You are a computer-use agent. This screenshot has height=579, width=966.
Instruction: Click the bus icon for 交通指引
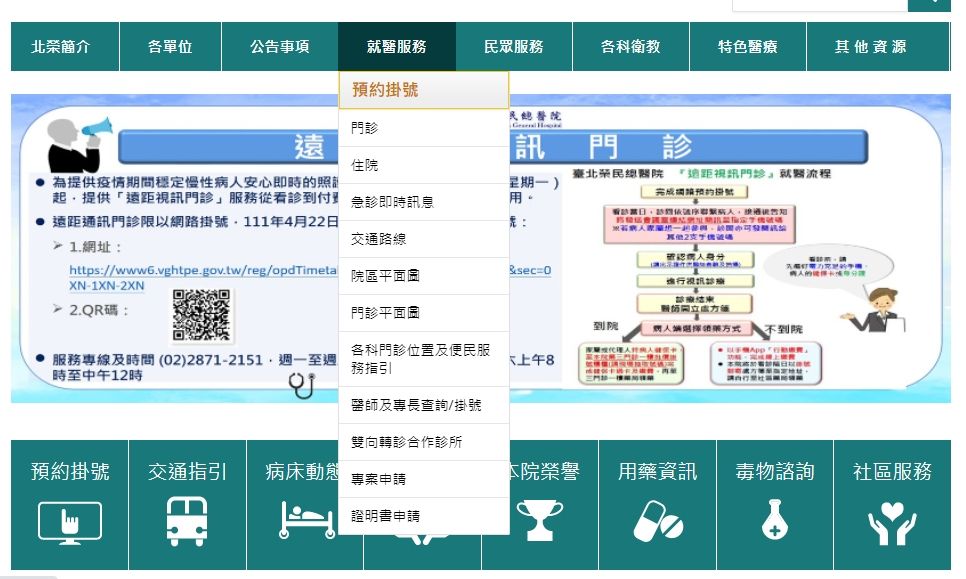click(x=187, y=520)
